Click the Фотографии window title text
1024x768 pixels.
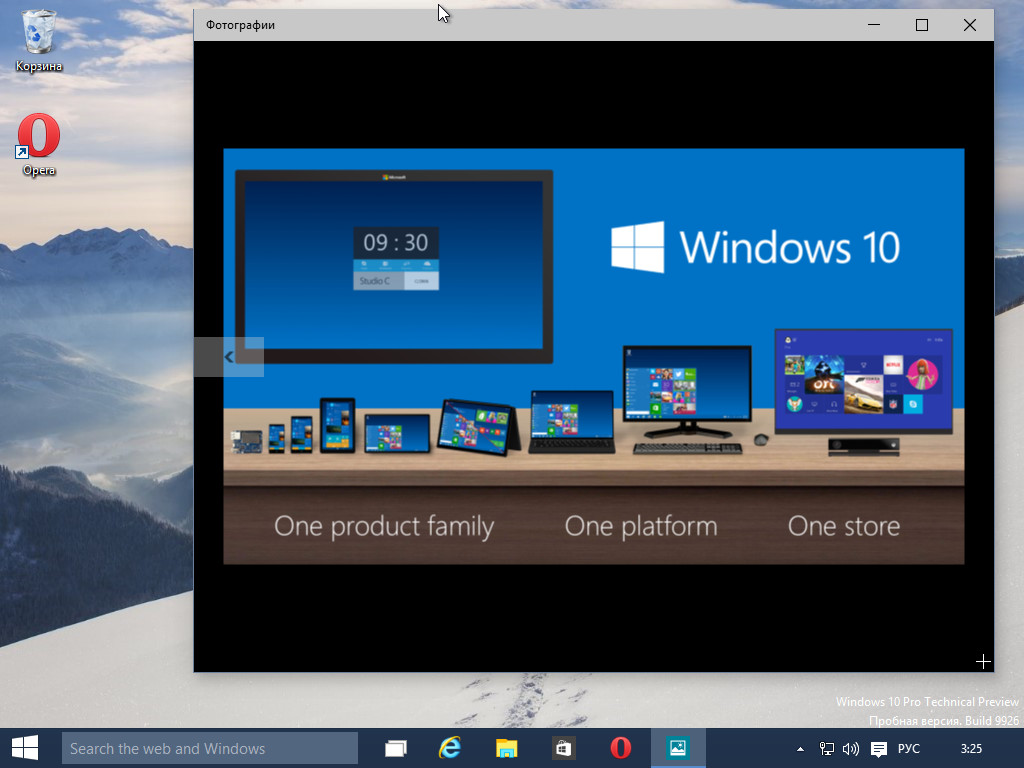click(x=240, y=25)
